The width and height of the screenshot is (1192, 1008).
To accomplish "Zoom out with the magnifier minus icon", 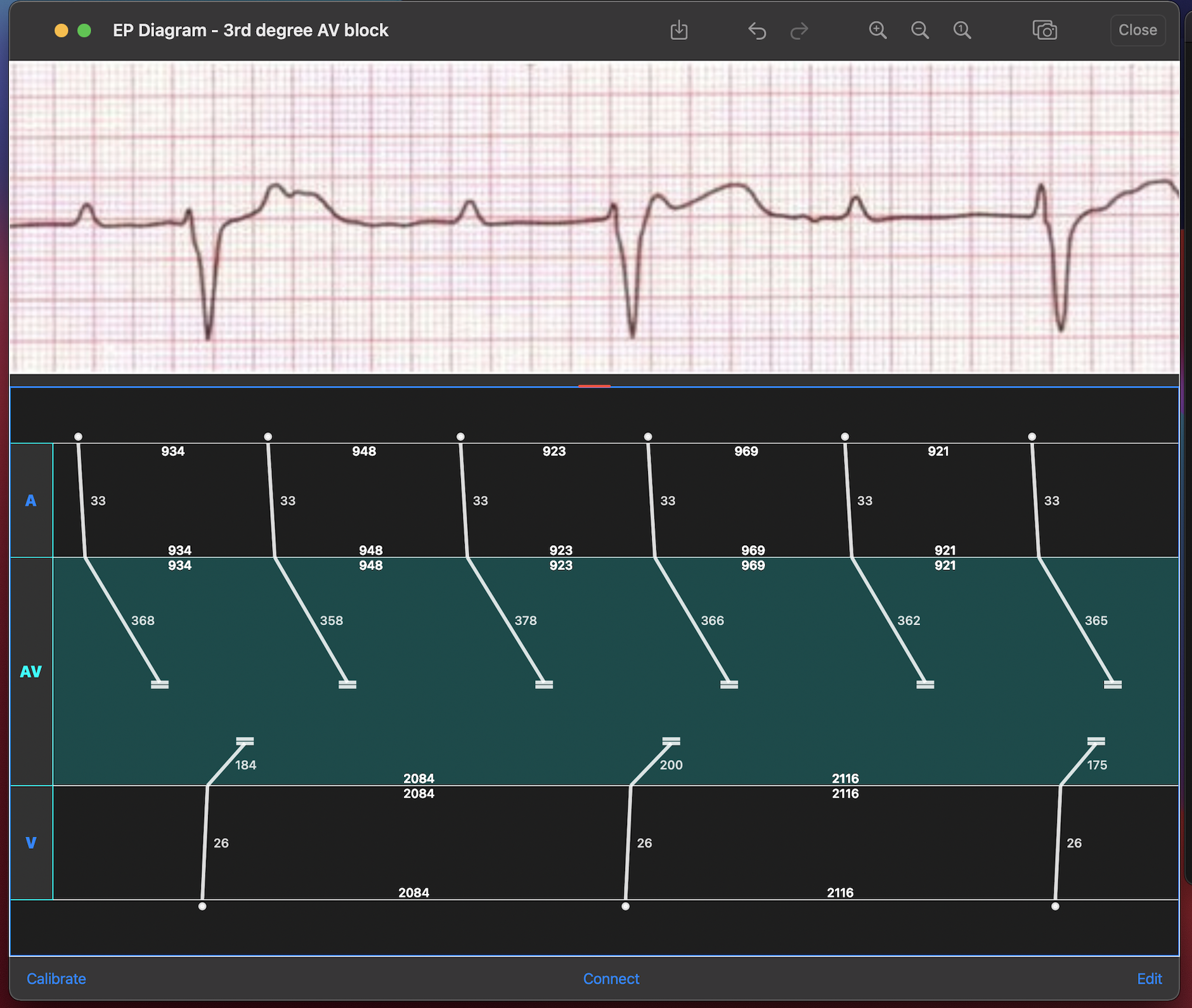I will pyautogui.click(x=920, y=30).
